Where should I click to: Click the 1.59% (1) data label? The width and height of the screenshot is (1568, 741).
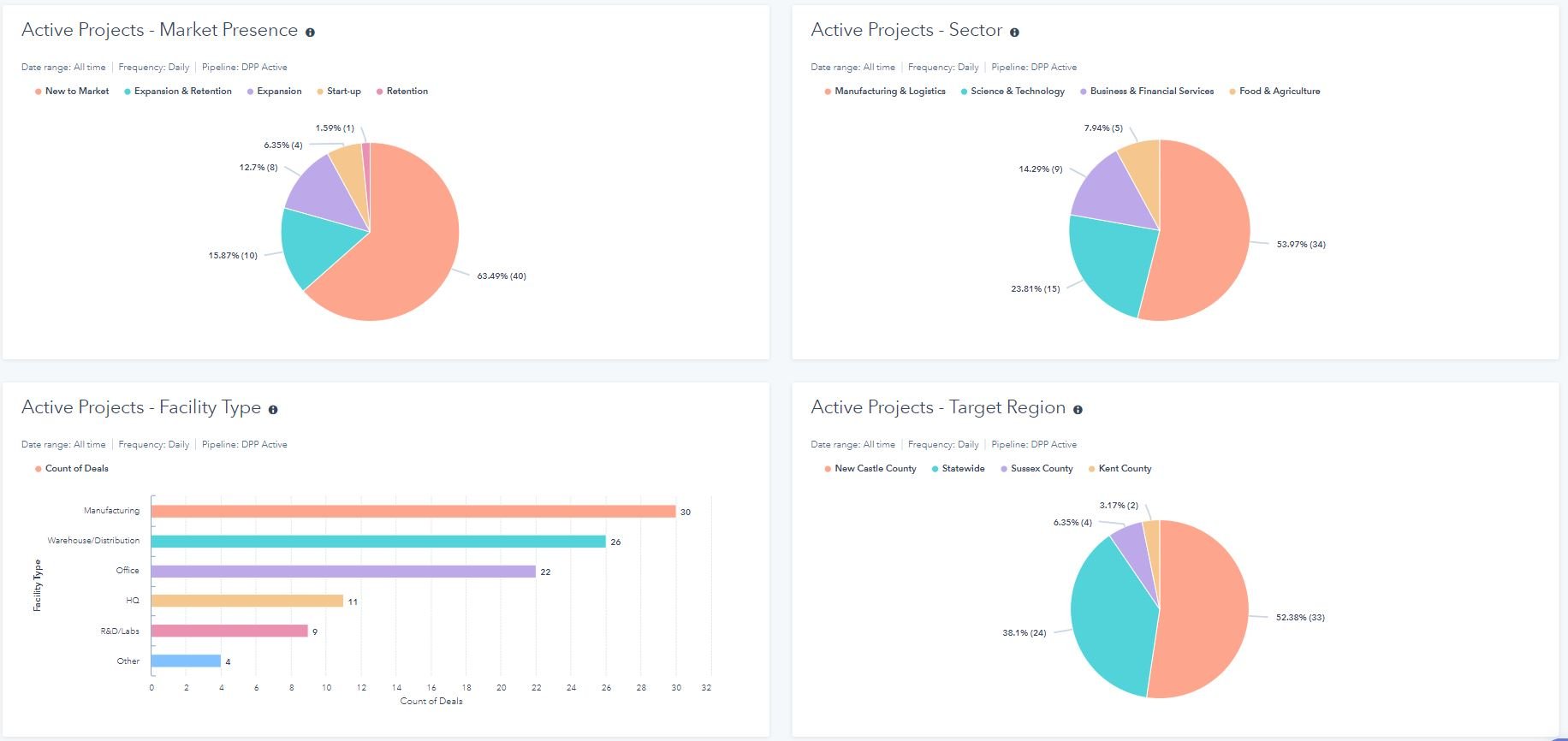pos(335,128)
